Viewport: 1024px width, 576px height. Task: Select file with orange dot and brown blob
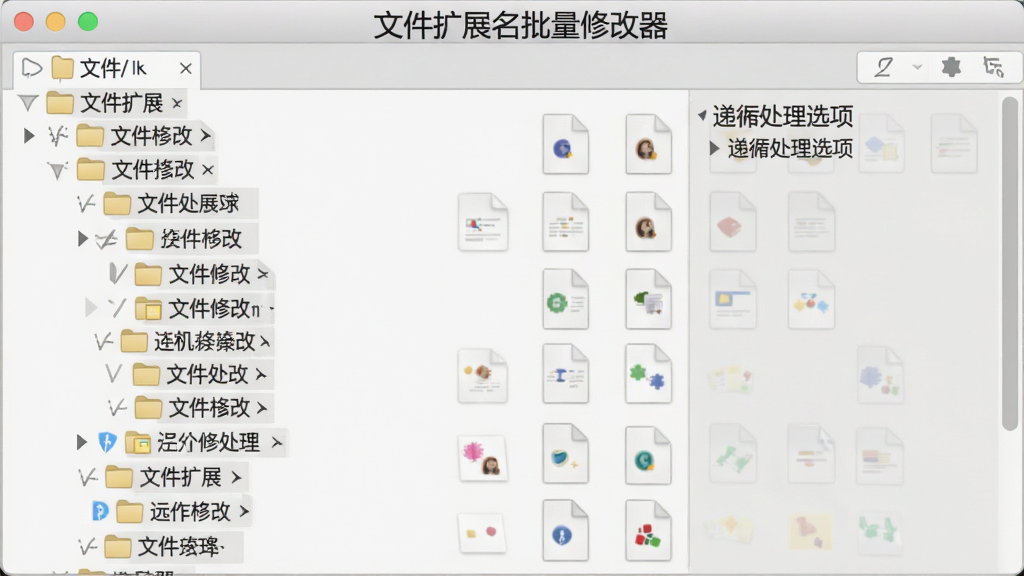(x=483, y=376)
